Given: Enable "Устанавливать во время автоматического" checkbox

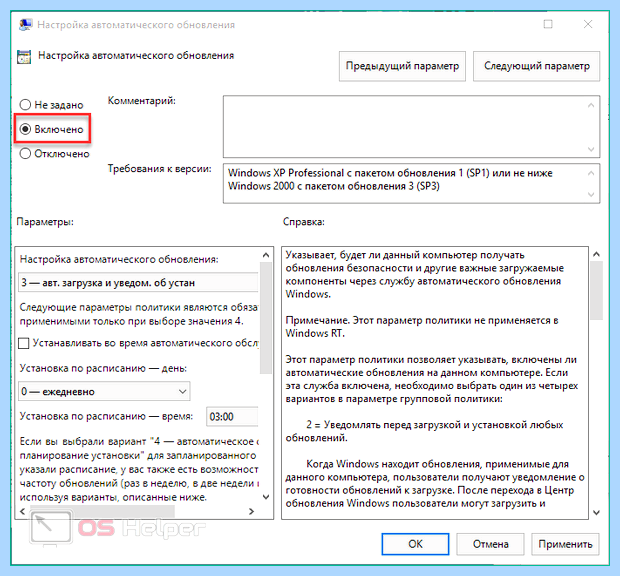Looking at the screenshot, I should coord(24,343).
